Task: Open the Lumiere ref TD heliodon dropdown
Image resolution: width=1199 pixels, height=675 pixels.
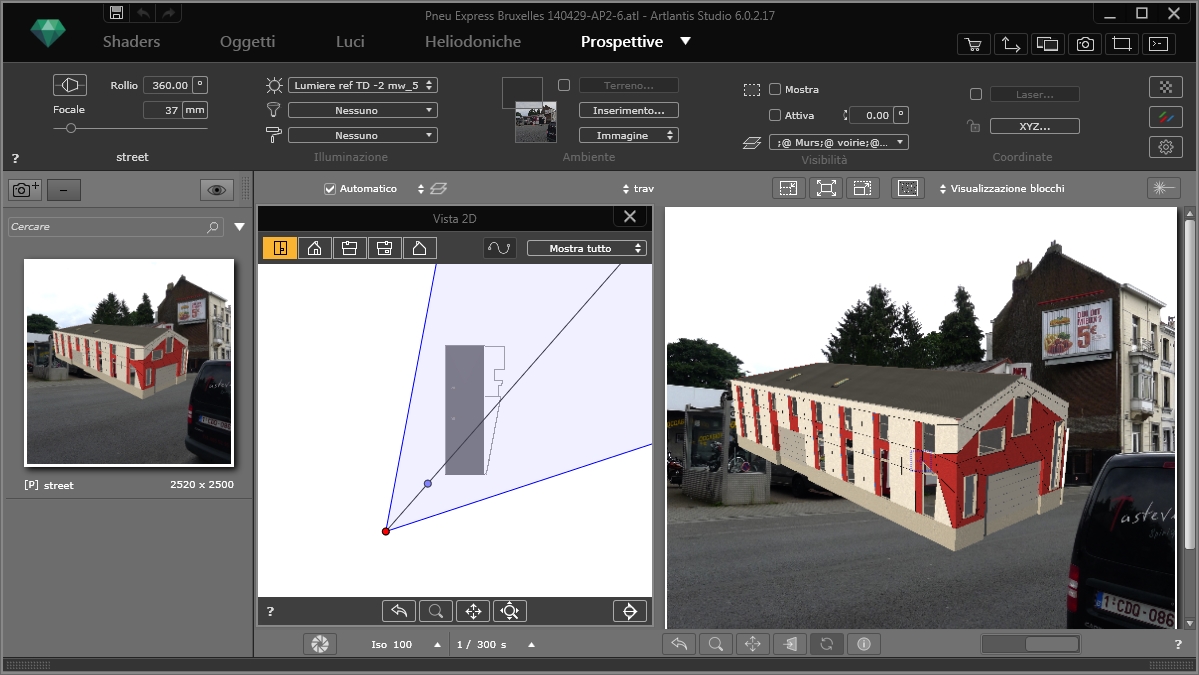Action: tap(363, 85)
